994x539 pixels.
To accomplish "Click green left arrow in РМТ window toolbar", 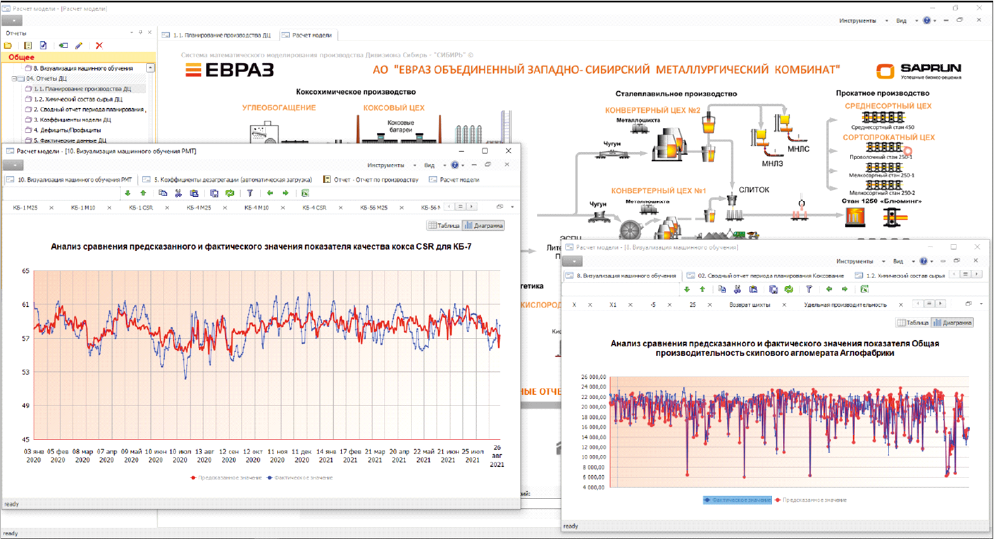I will point(270,193).
